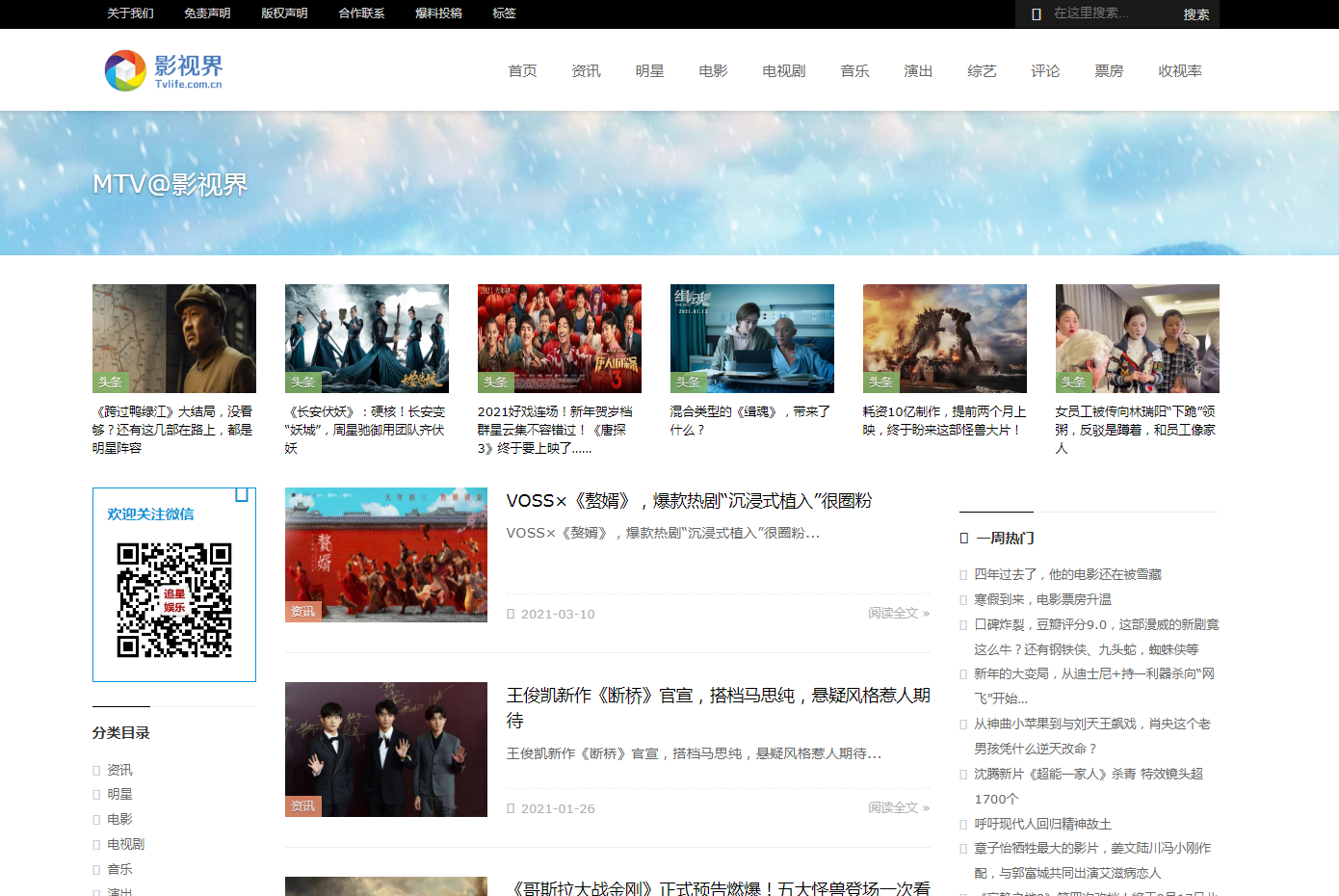This screenshot has width=1339, height=896.
Task: Click the icon beside 一周热门 heading
Action: point(964,539)
